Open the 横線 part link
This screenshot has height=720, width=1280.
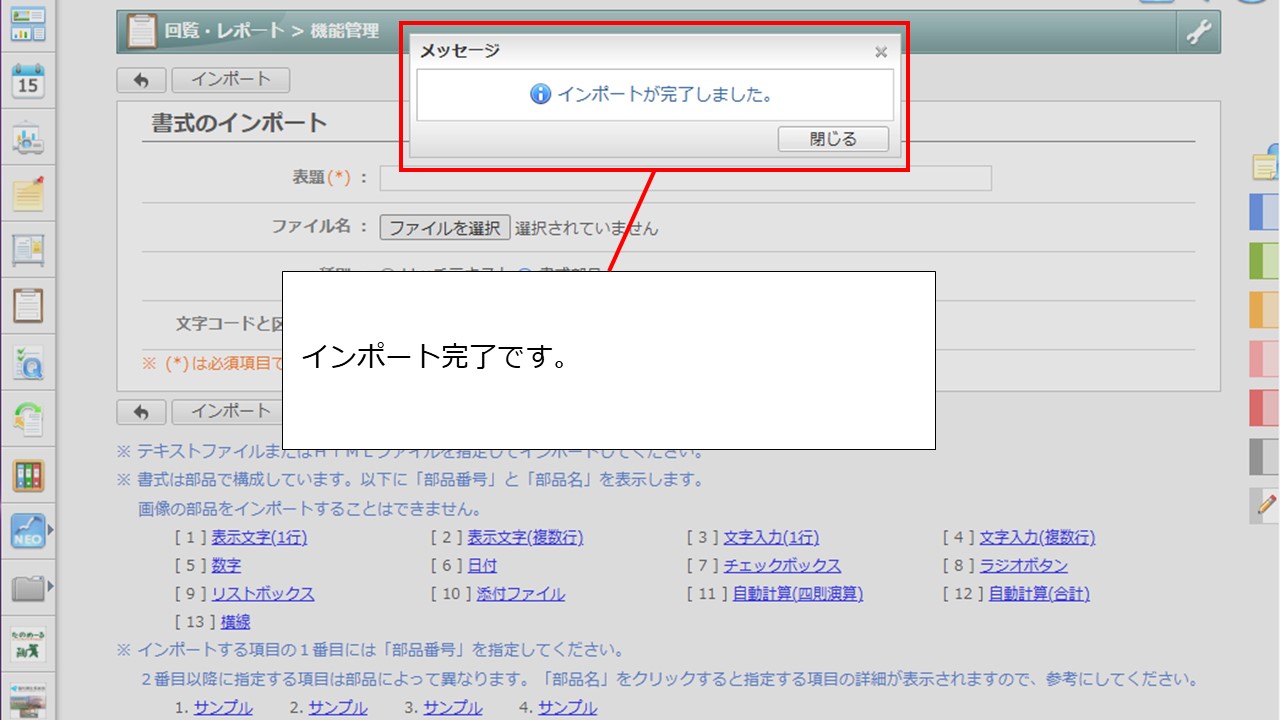point(236,622)
